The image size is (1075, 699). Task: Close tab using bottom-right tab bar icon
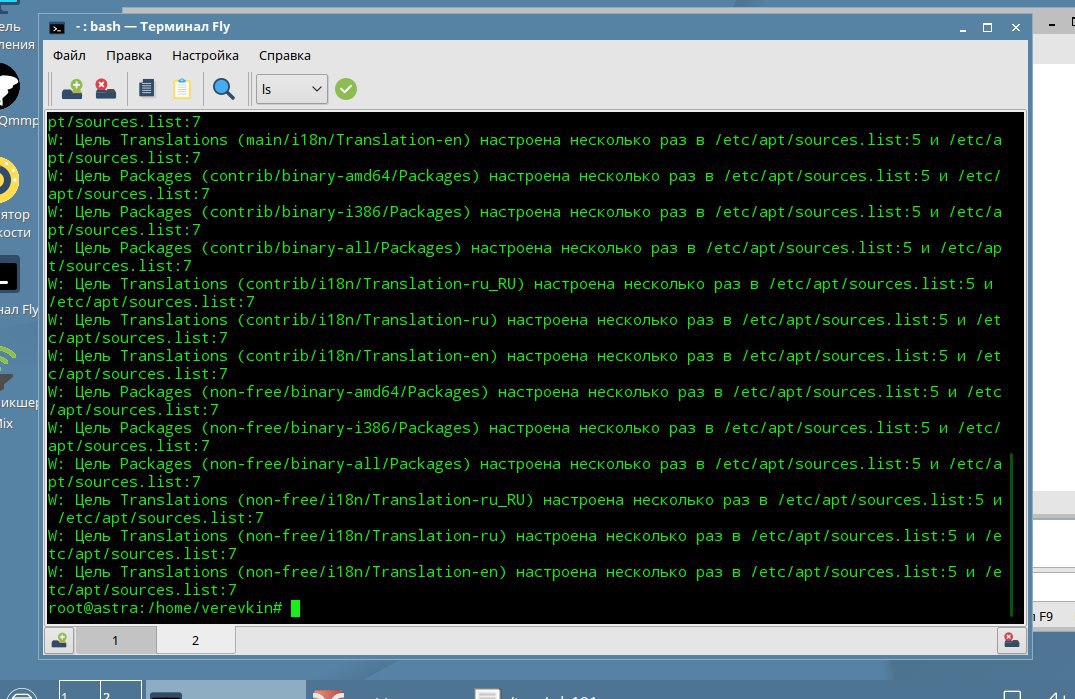(x=1011, y=640)
